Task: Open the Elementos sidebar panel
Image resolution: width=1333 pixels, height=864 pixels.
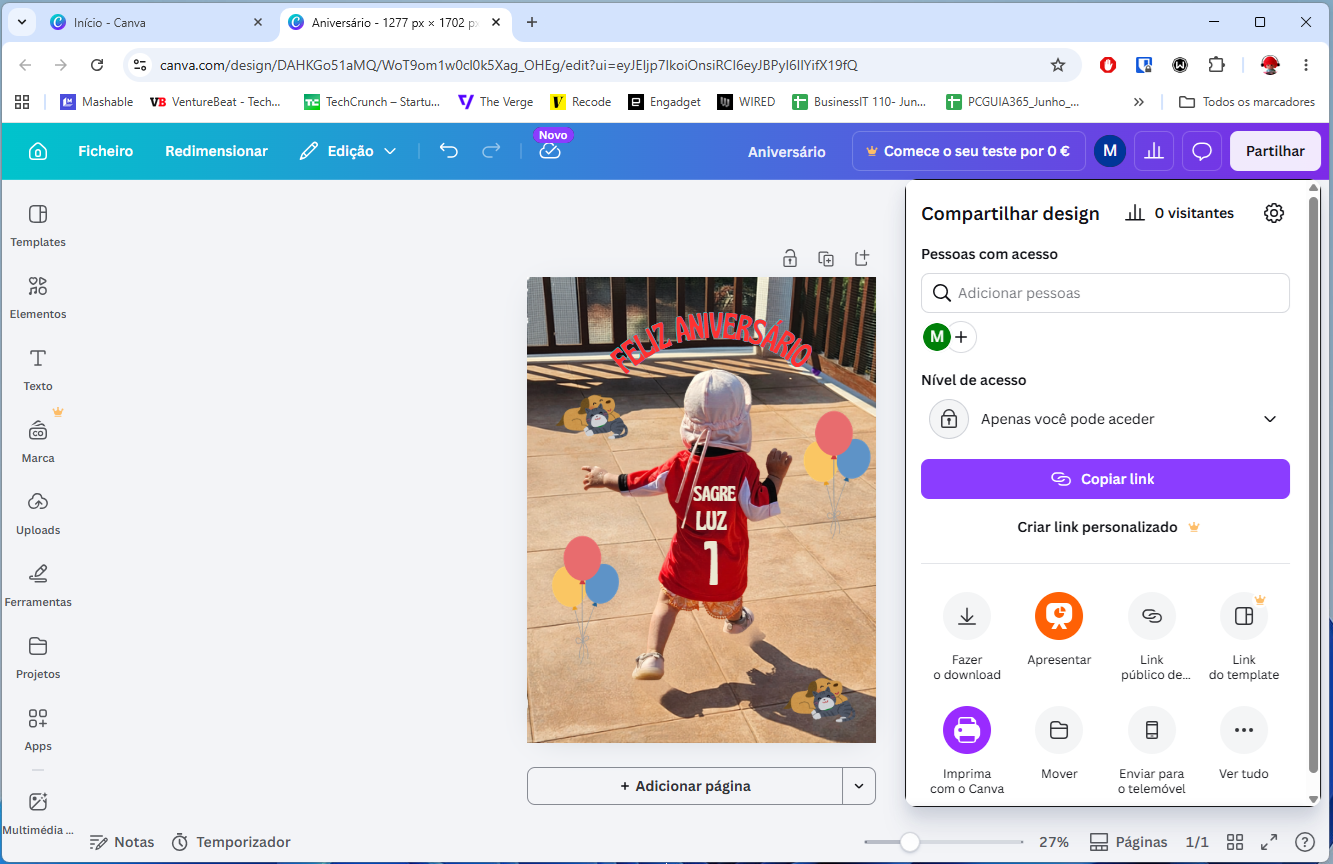Action: tap(38, 298)
